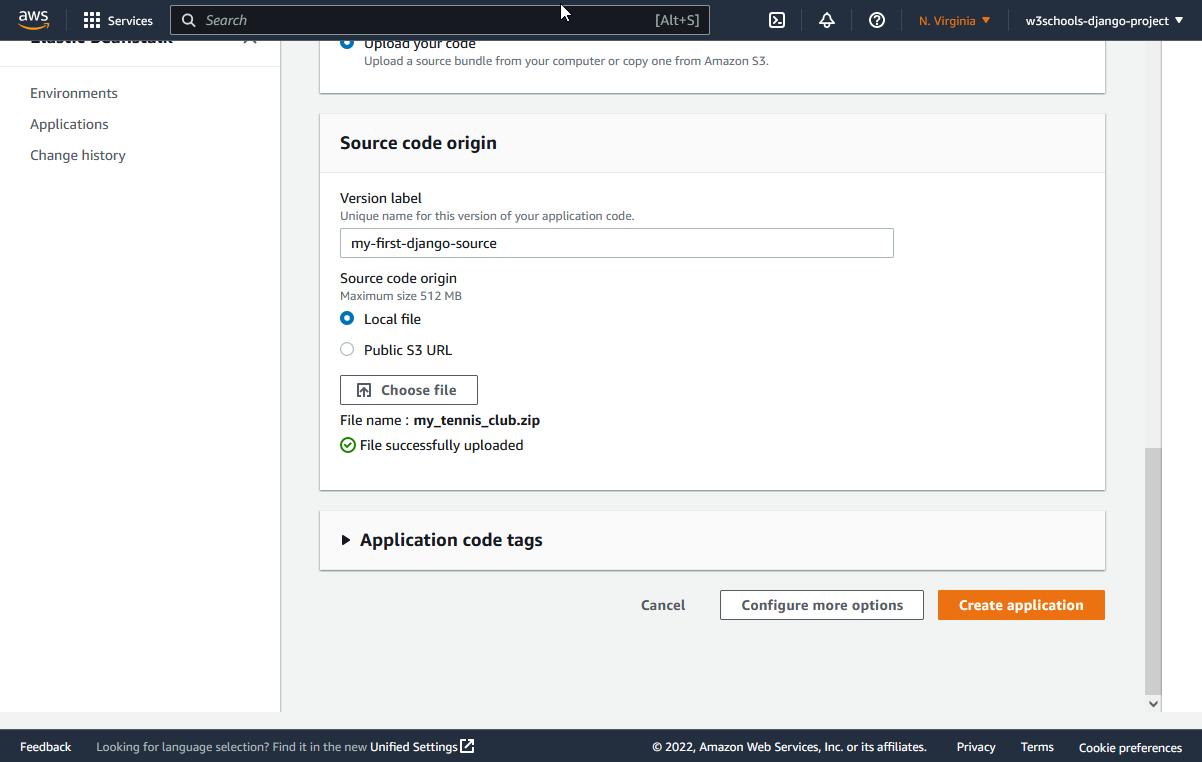Open the help question mark icon
Viewport: 1202px width, 762px height.
pyautogui.click(x=877, y=20)
